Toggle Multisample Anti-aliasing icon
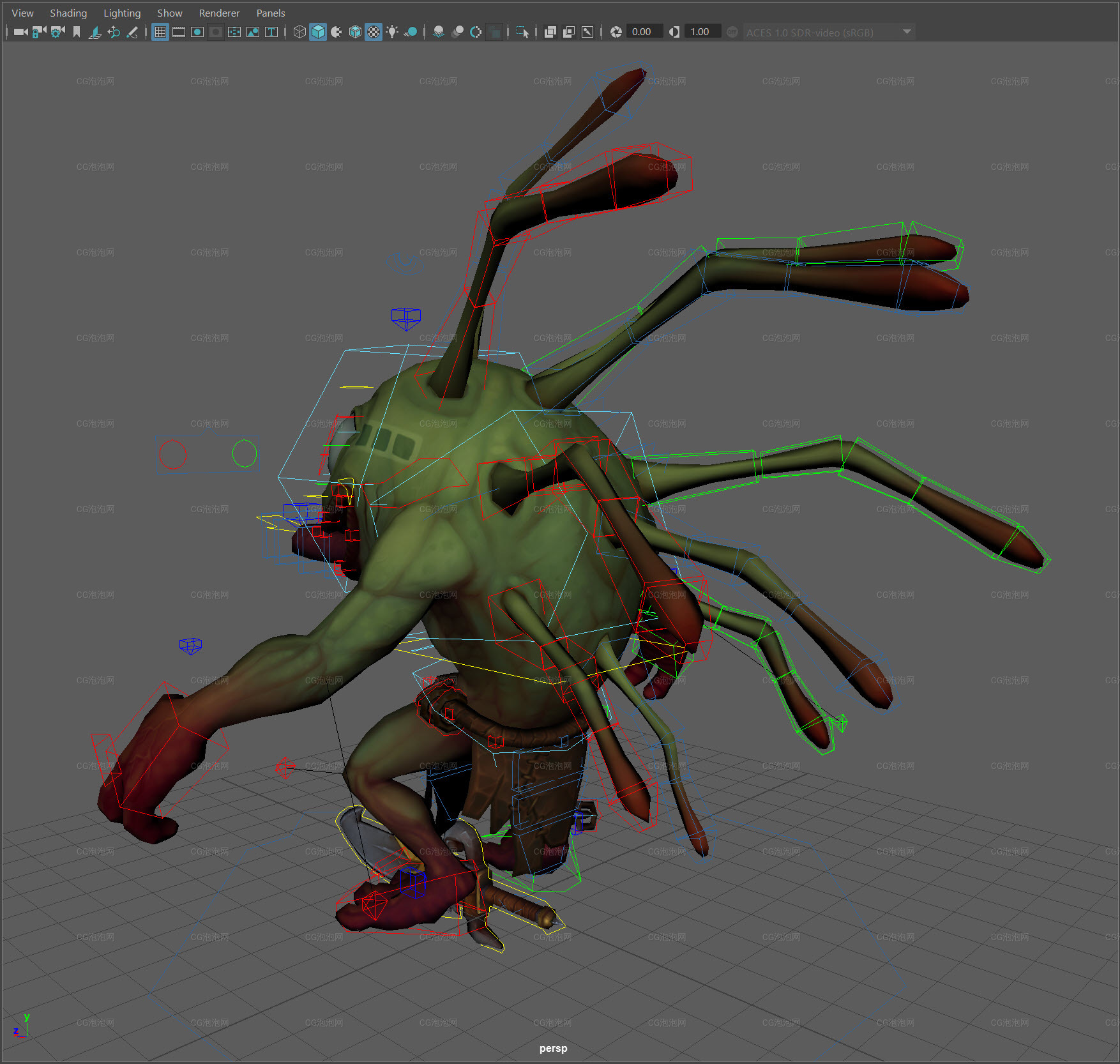Image resolution: width=1120 pixels, height=1064 pixels. tap(476, 32)
